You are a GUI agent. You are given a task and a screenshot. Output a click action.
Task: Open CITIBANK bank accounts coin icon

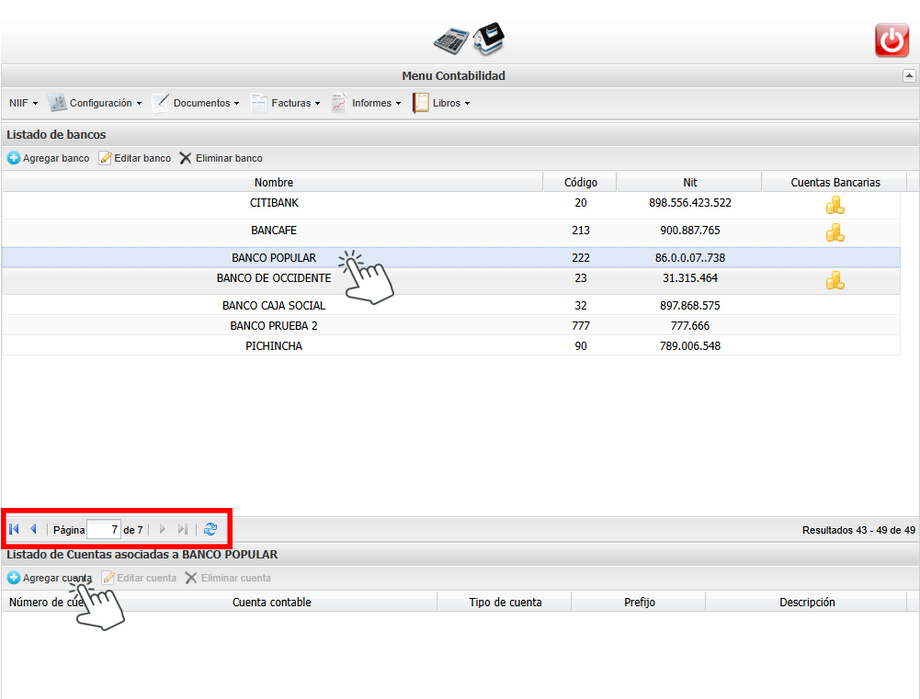coord(835,205)
